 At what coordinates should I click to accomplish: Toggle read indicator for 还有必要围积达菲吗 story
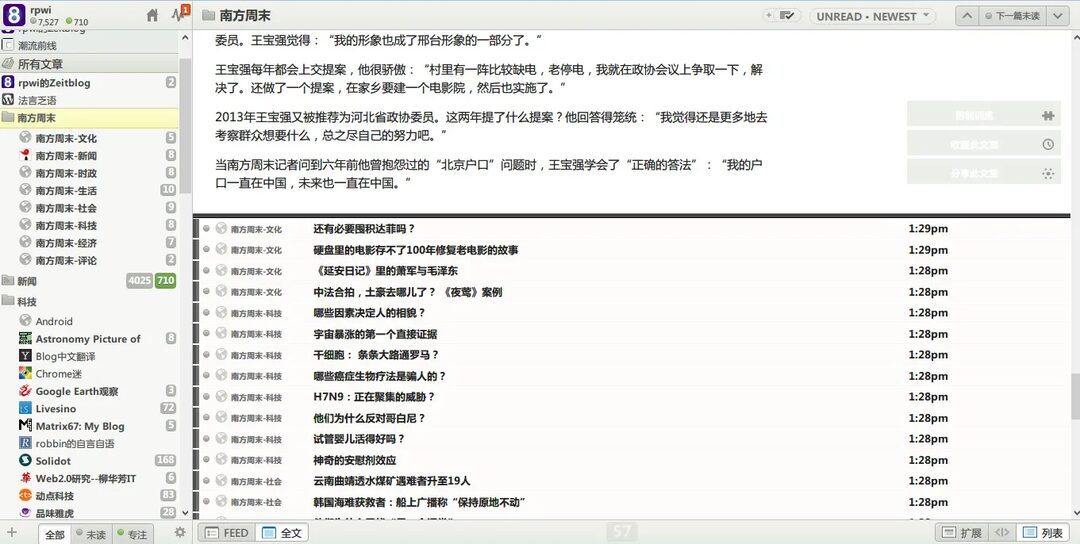[207, 229]
